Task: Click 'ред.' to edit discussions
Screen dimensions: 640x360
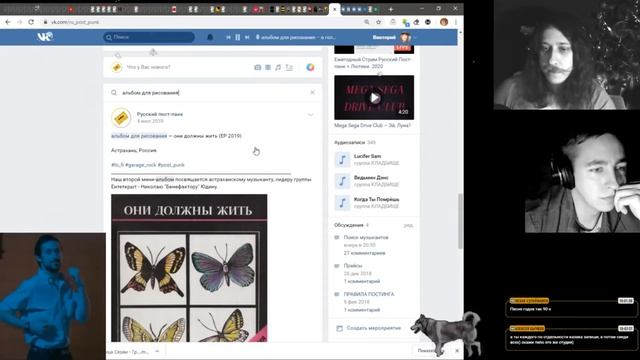Action: click(x=409, y=225)
